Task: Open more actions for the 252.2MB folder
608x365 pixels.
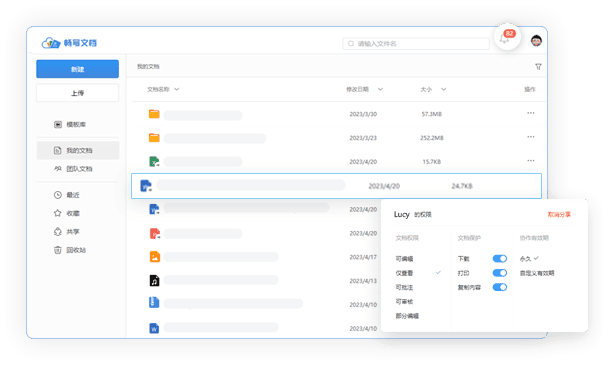Action: tap(530, 137)
